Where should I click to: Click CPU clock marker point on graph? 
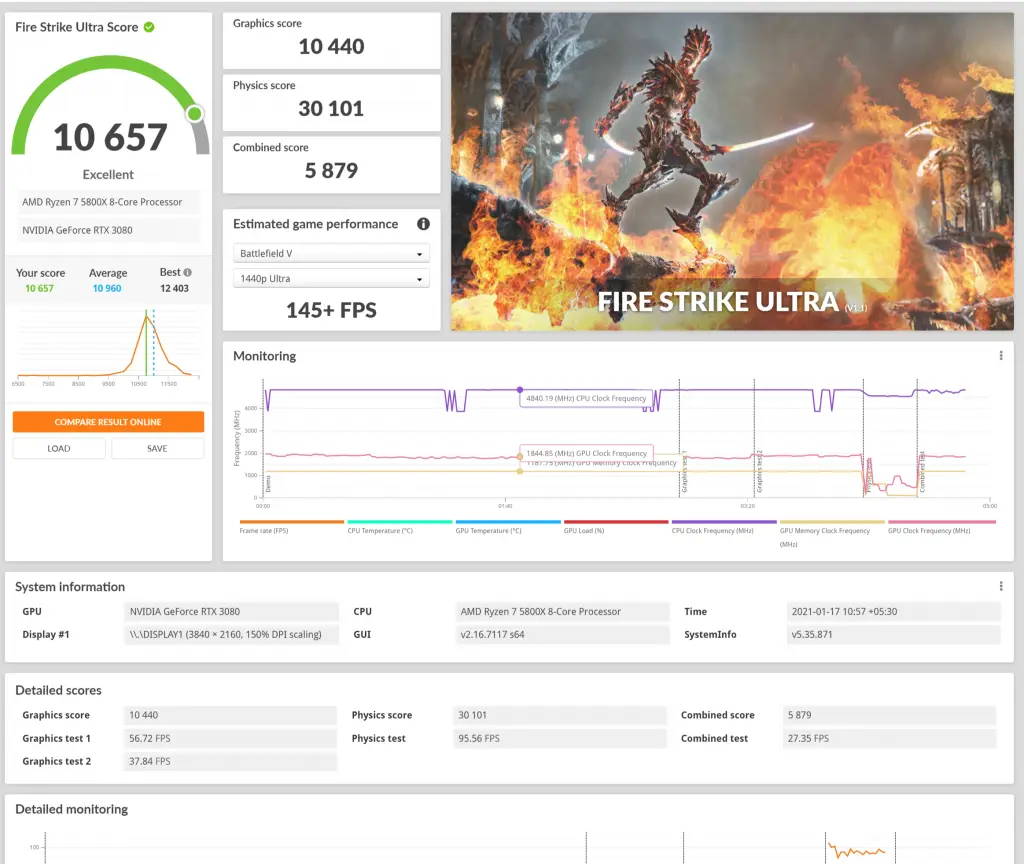pyautogui.click(x=520, y=390)
